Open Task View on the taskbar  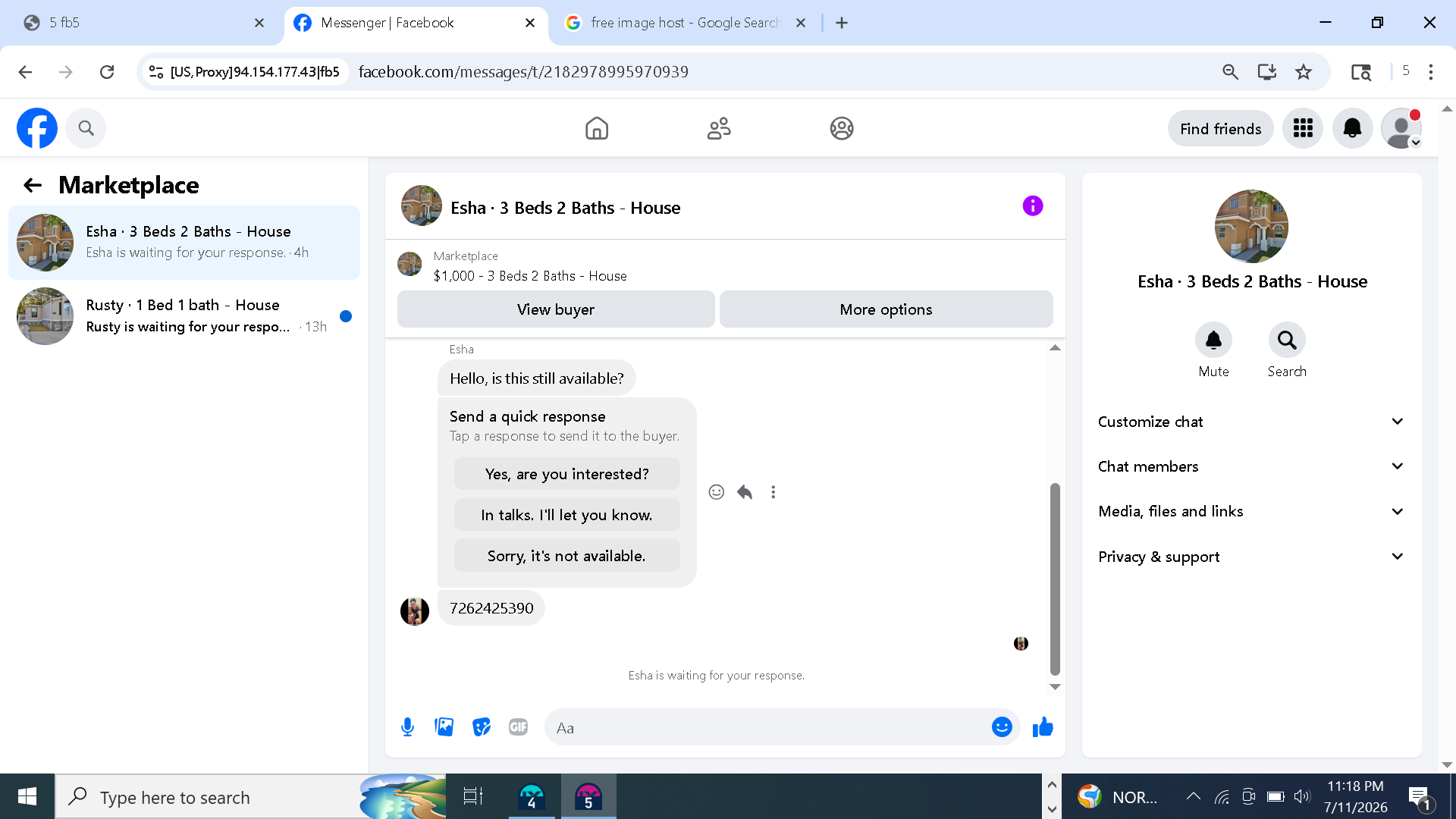tap(473, 796)
